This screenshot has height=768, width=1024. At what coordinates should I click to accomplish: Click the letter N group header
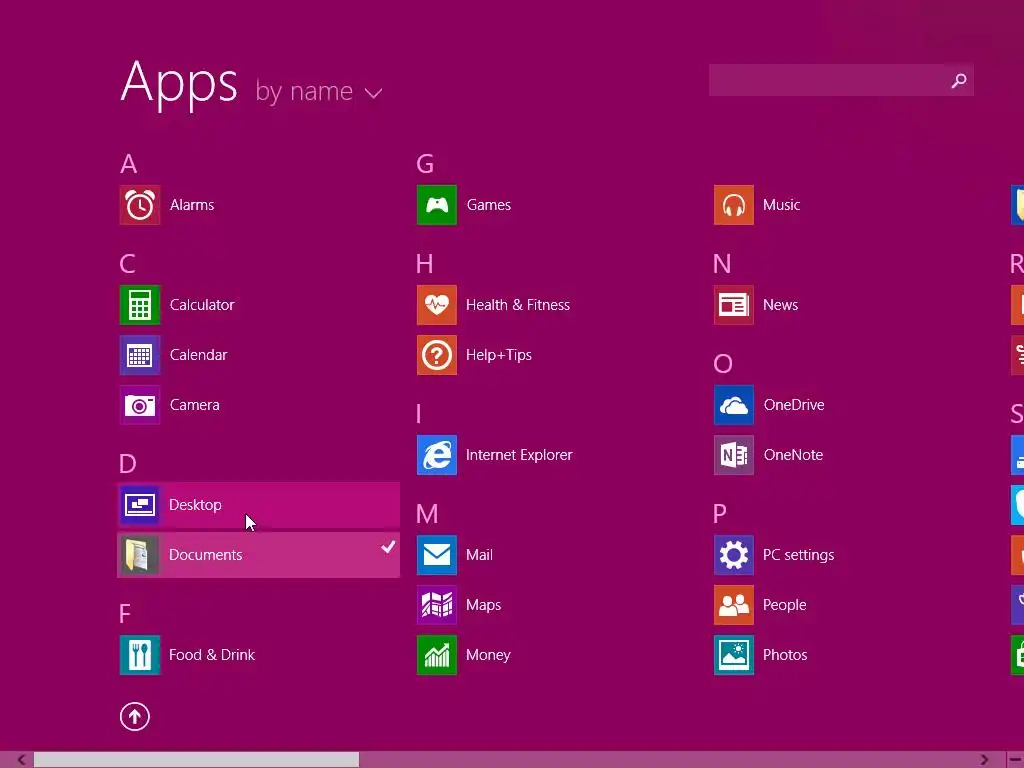[x=722, y=264]
